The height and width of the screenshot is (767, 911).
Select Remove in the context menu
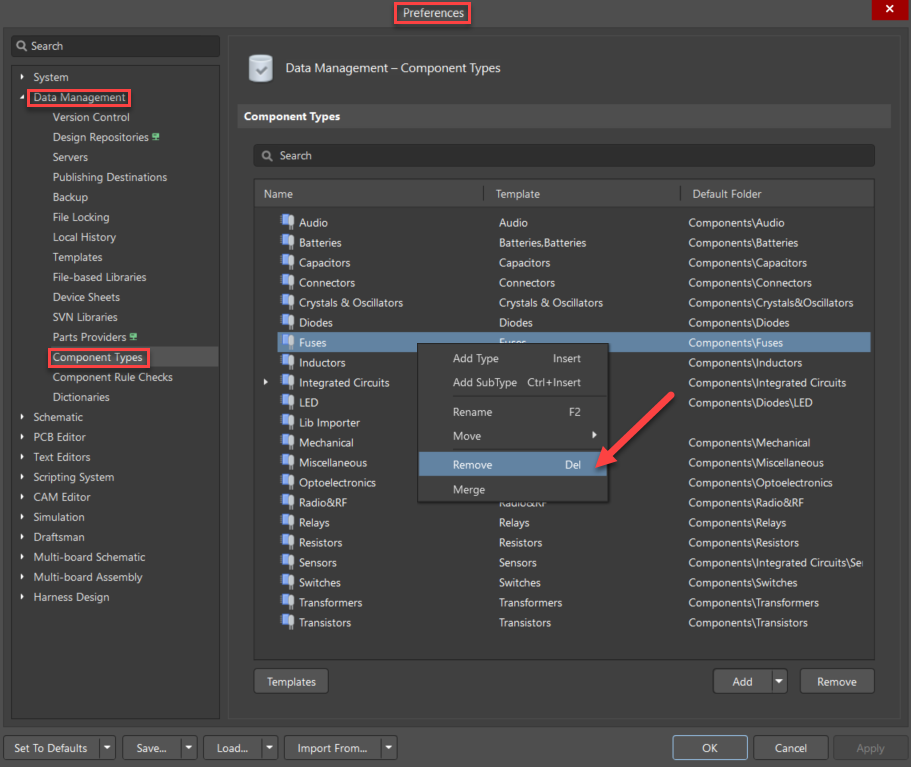513,464
